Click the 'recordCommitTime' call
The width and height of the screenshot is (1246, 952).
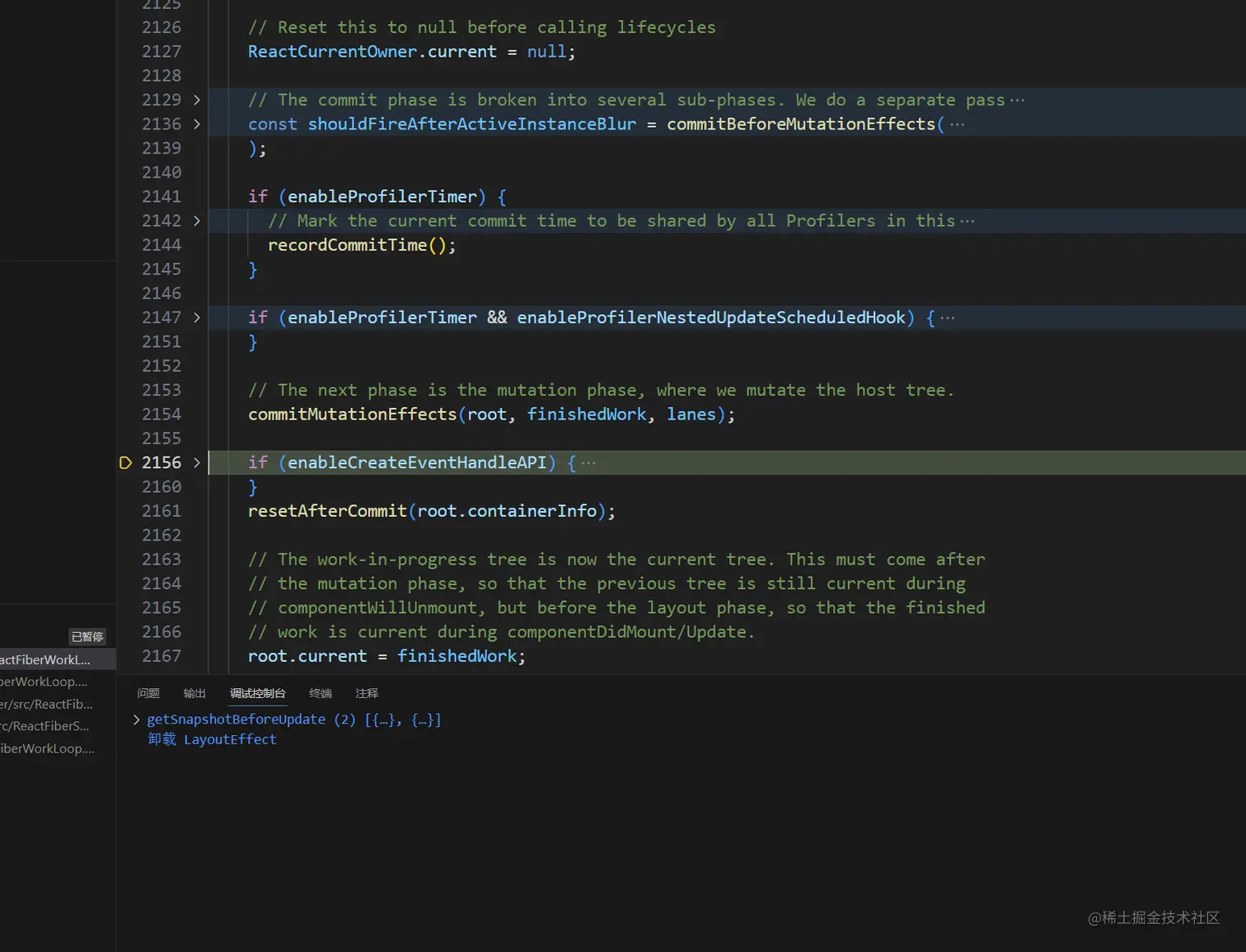[x=348, y=245]
